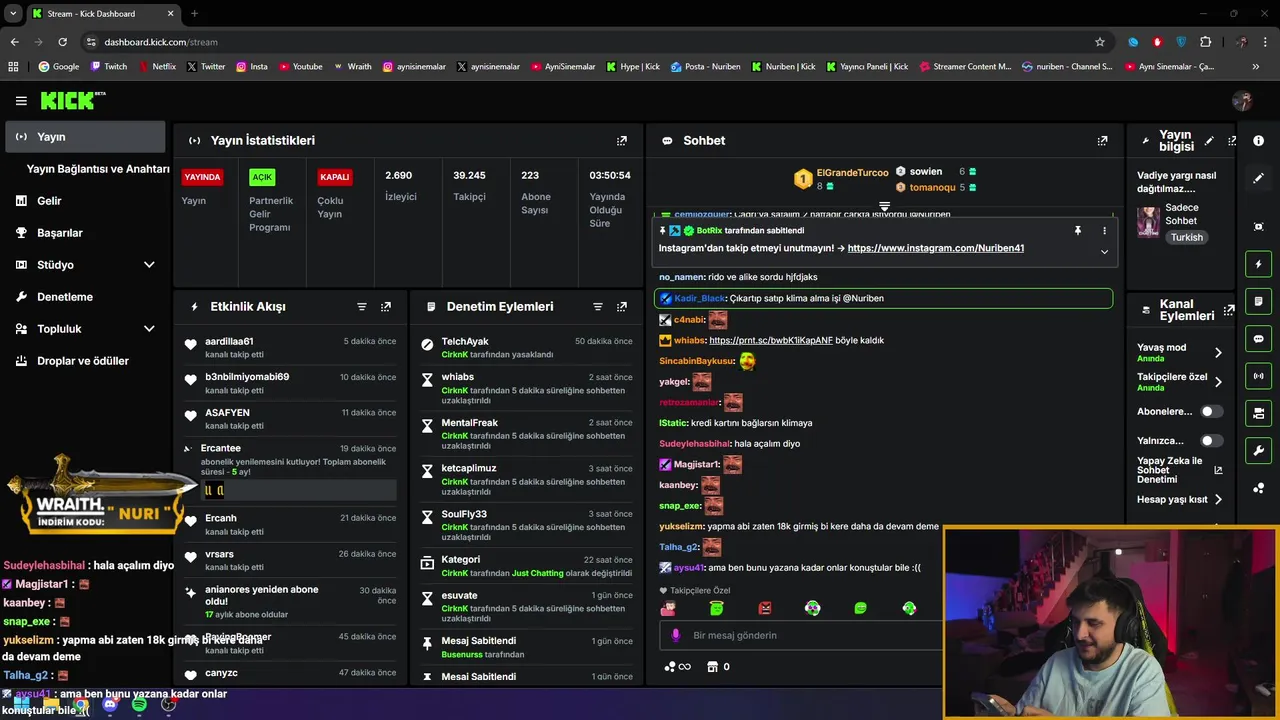Pop out the Sohbet chat panel
This screenshot has height=720, width=1280.
(x=1103, y=141)
